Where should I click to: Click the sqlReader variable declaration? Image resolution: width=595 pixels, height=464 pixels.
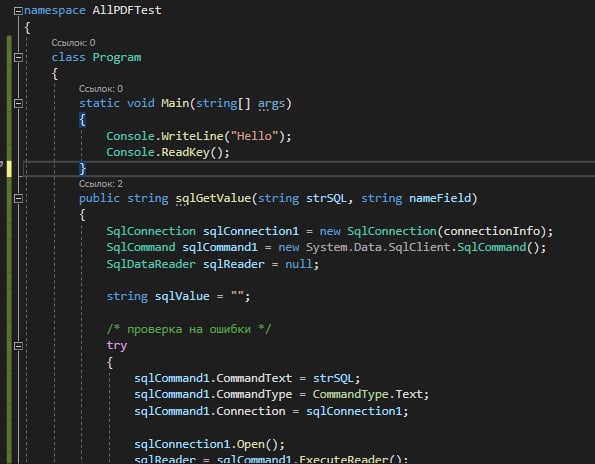(233, 264)
